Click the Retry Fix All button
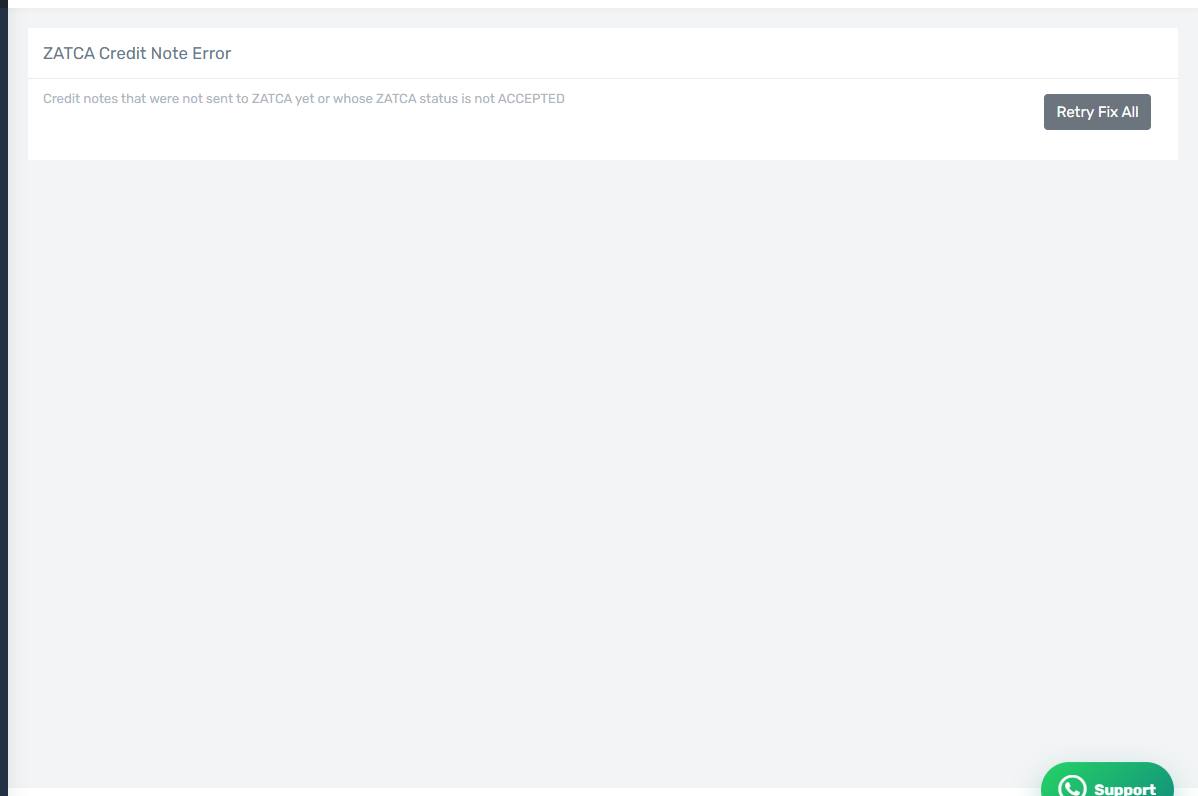Viewport: 1198px width, 796px height. pos(1096,112)
